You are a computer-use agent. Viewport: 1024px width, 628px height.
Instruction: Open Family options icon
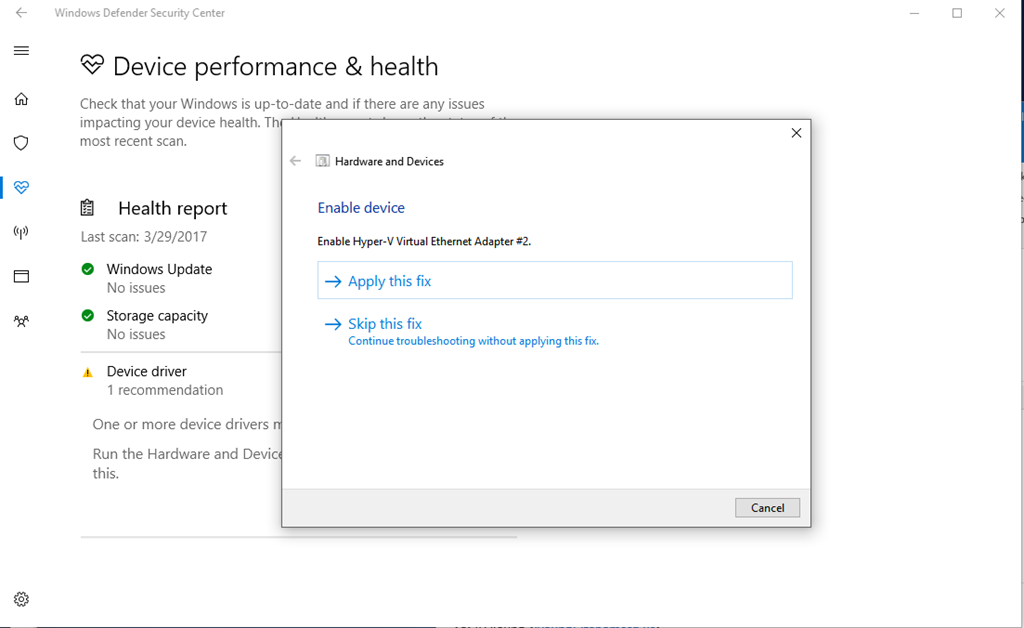(x=21, y=321)
